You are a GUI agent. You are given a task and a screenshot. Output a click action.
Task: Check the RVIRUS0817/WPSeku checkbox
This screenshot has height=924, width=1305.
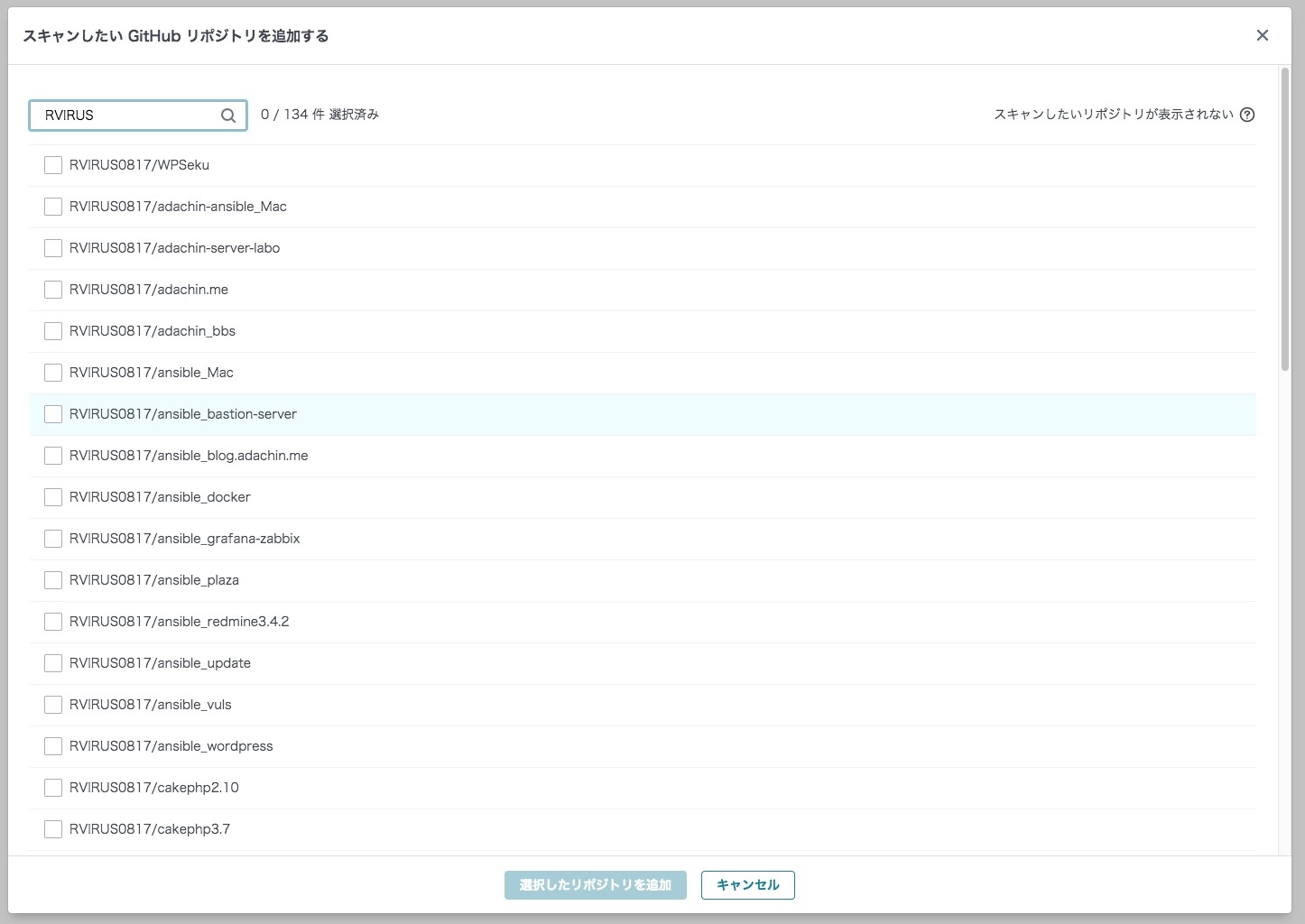pos(53,165)
